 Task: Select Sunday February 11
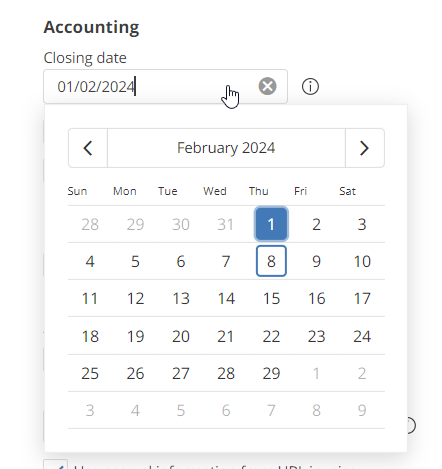pos(90,298)
